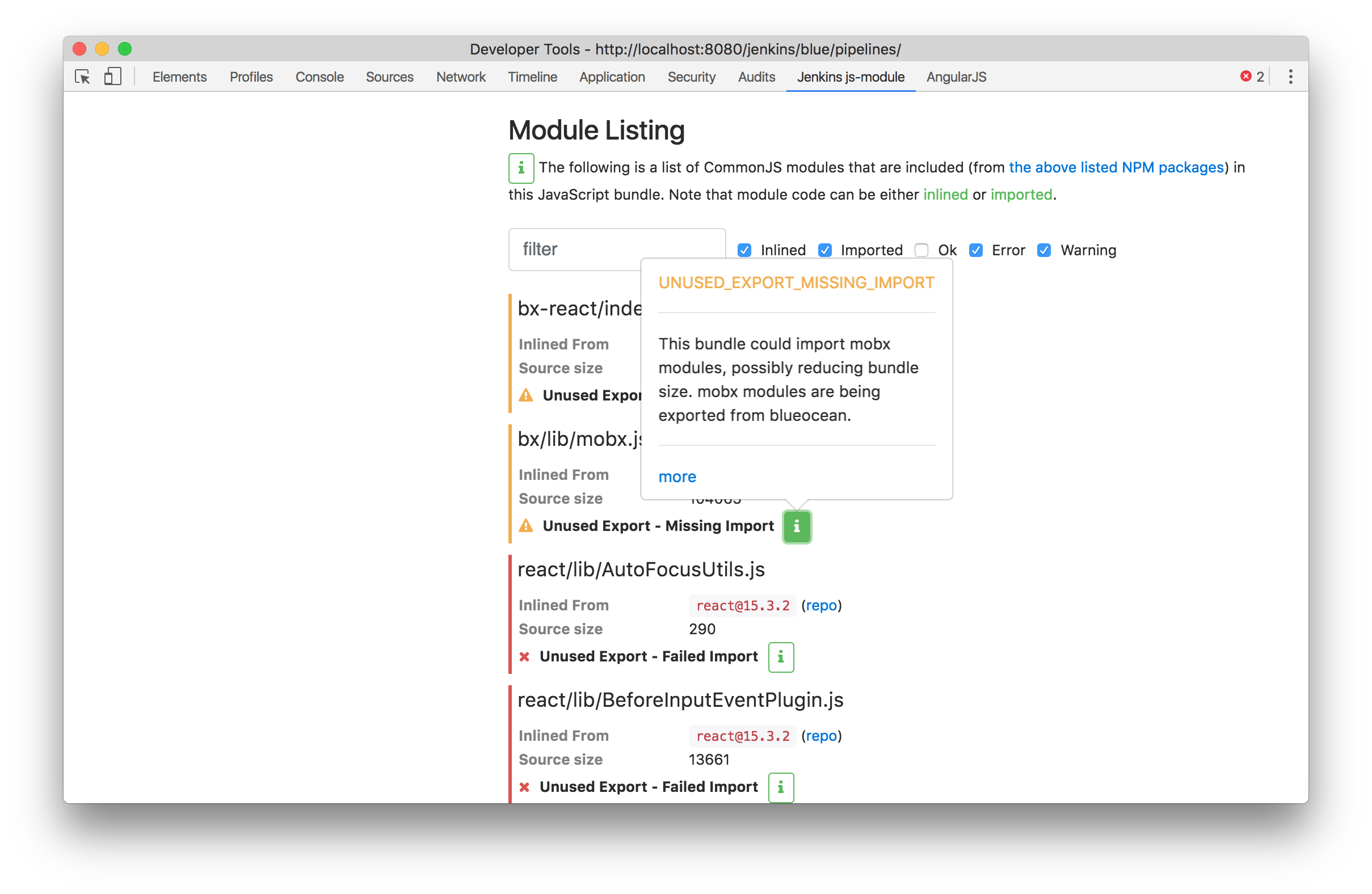Click the filter input field
The image size is (1372, 894).
point(576,249)
